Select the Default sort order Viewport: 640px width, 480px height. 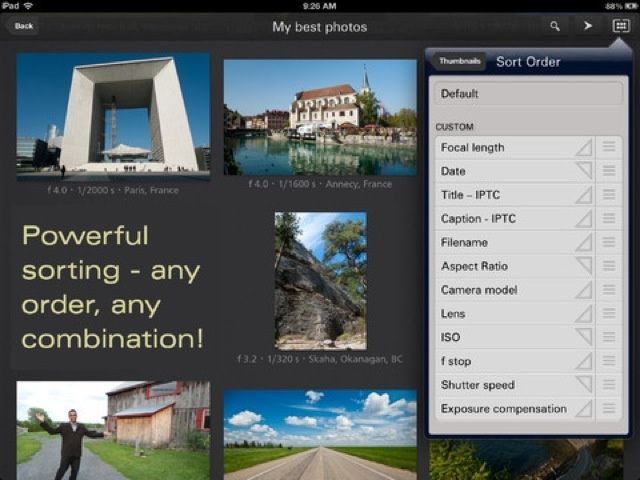point(528,93)
